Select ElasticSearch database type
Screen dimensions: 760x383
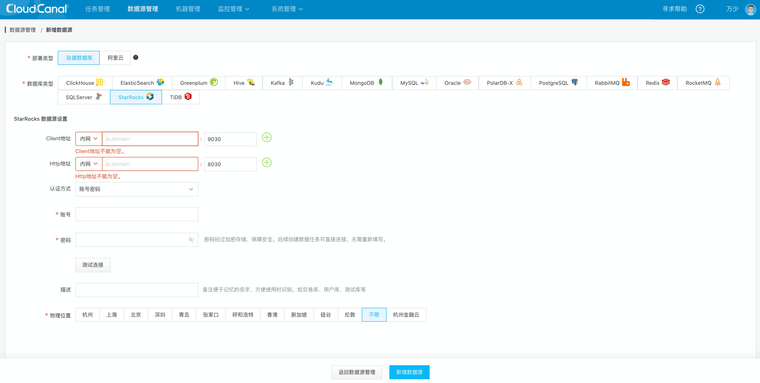coord(142,83)
